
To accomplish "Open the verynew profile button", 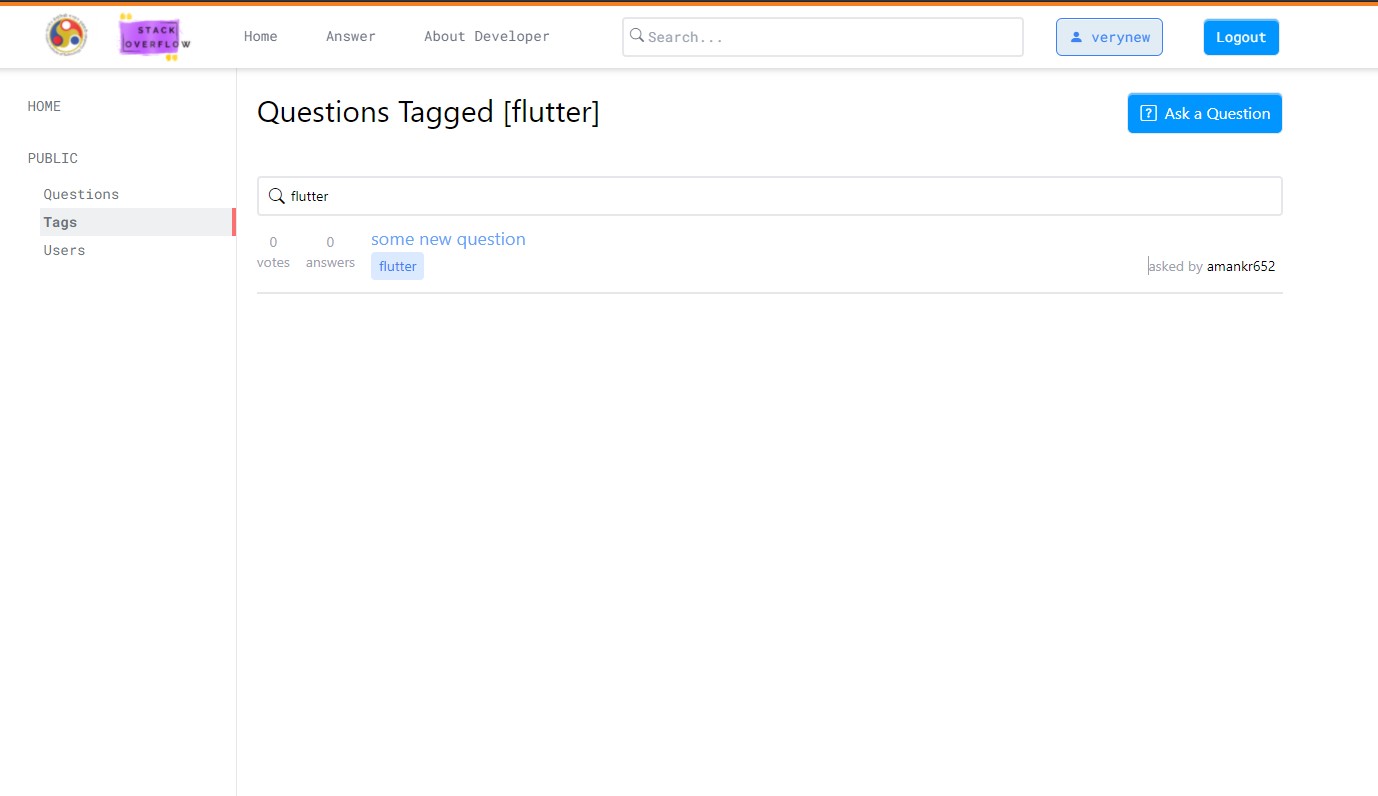I will (1109, 36).
